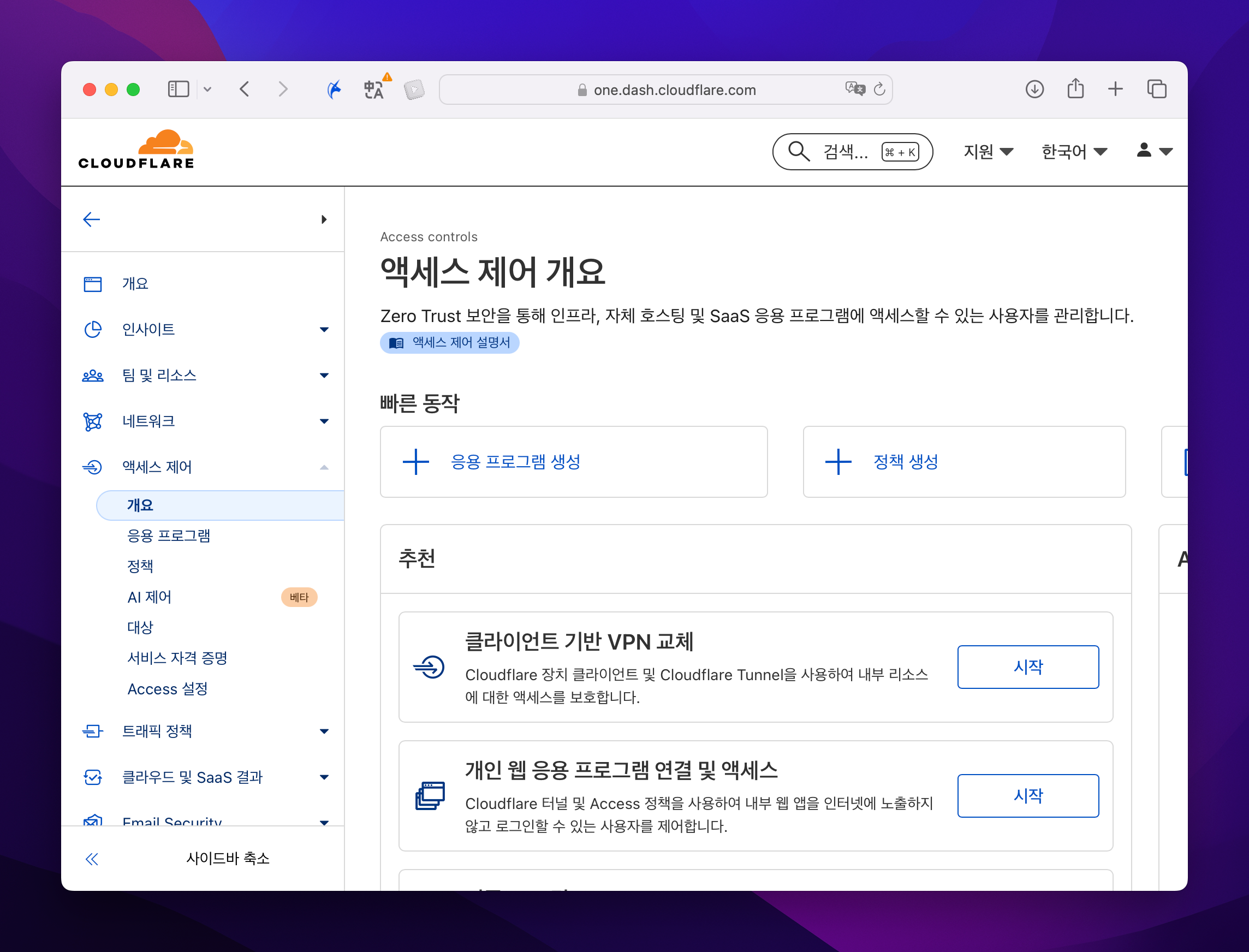Image resolution: width=1249 pixels, height=952 pixels.
Task: Select 응용 프로그램 in the sidebar
Action: (x=170, y=535)
